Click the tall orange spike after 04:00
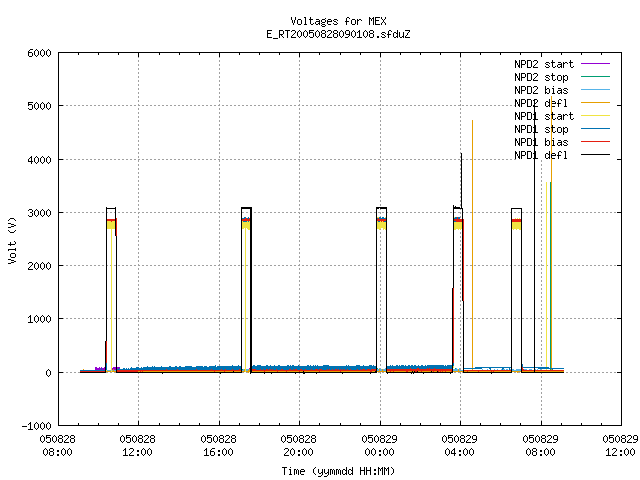The image size is (640, 480). click(x=473, y=245)
